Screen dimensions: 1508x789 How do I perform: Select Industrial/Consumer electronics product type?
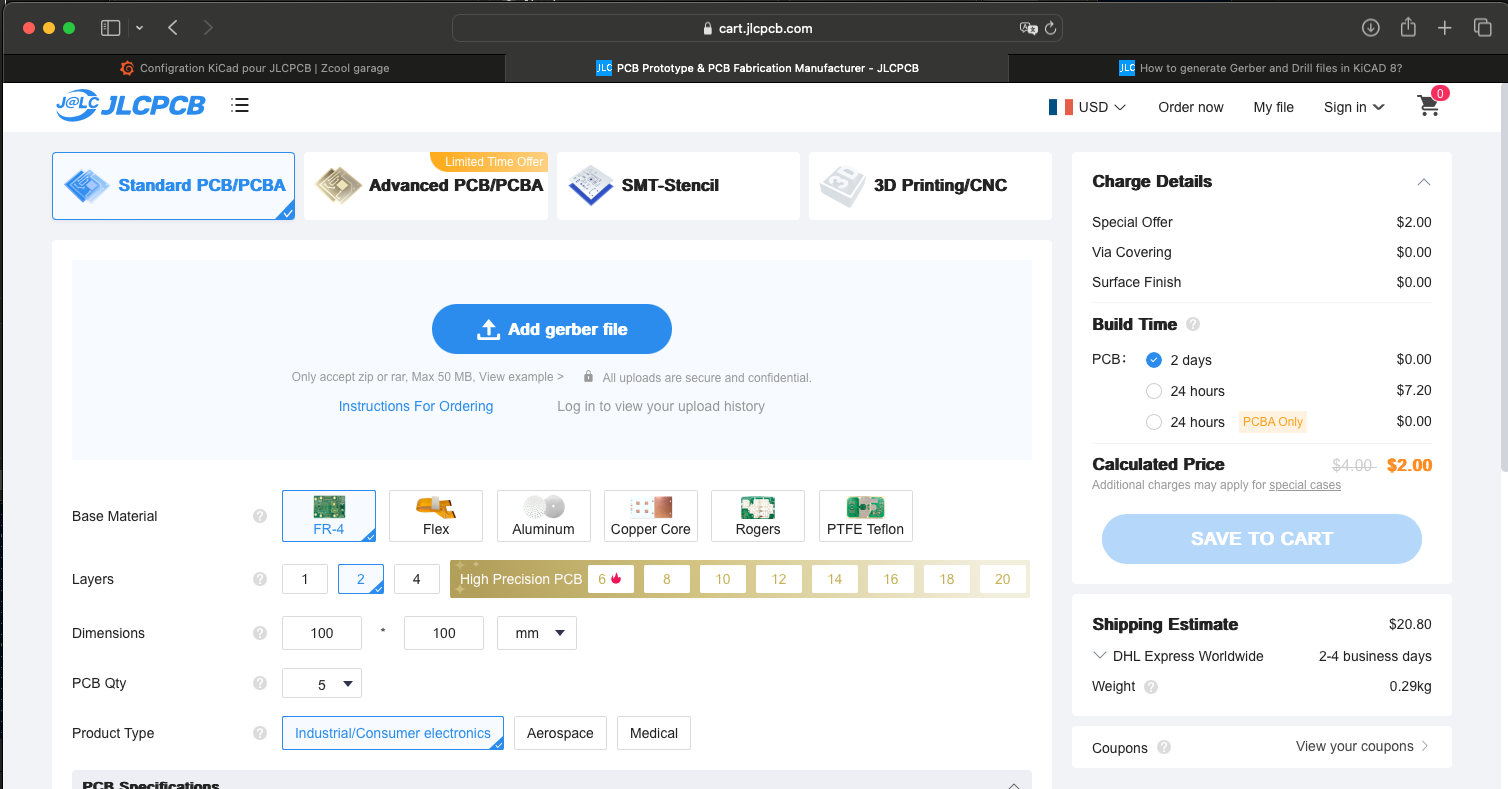click(x=393, y=733)
